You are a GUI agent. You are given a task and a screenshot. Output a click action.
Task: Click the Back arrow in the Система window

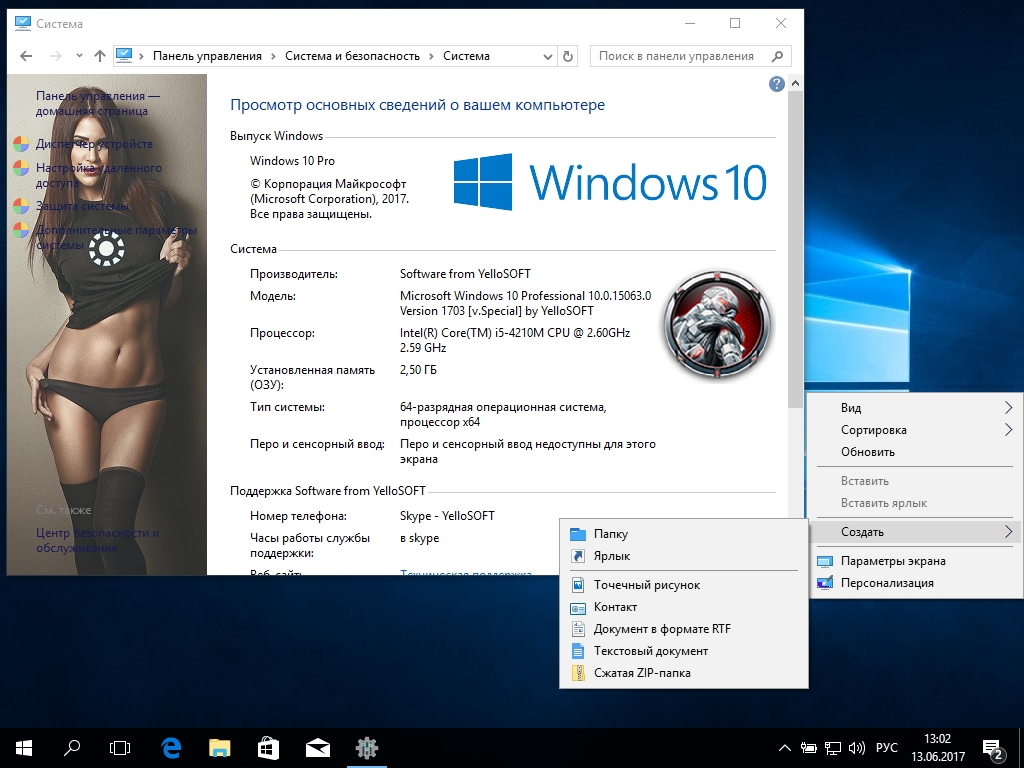26,56
